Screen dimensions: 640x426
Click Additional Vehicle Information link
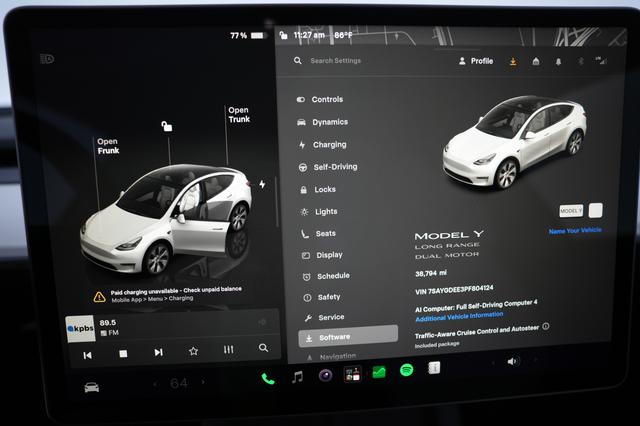point(459,317)
